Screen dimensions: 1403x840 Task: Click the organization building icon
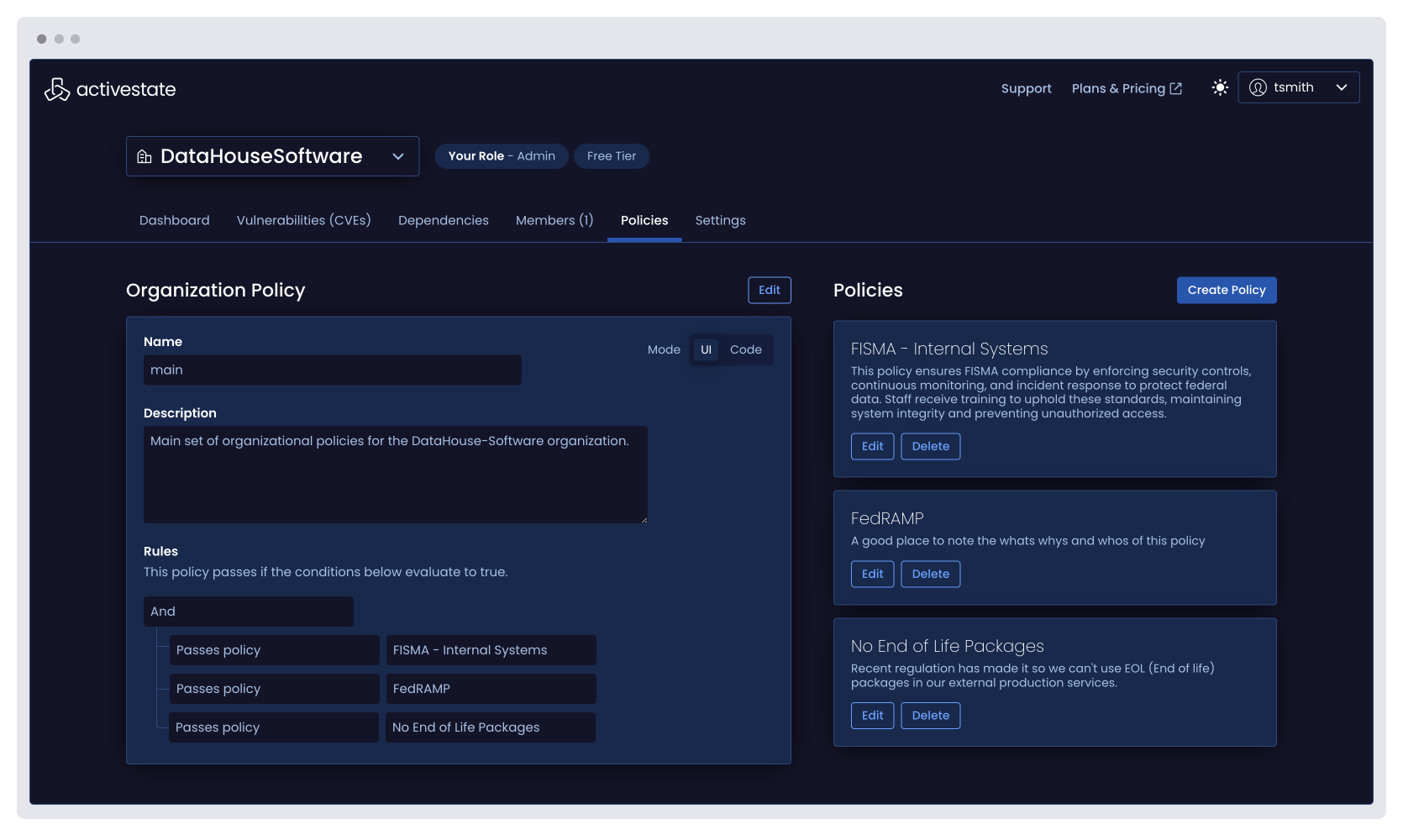tap(145, 156)
